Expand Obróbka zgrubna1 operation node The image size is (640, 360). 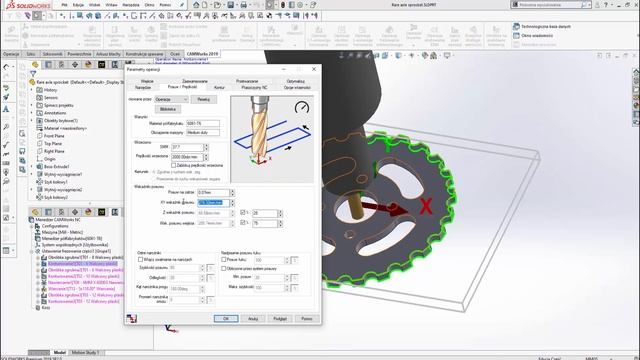(38, 258)
